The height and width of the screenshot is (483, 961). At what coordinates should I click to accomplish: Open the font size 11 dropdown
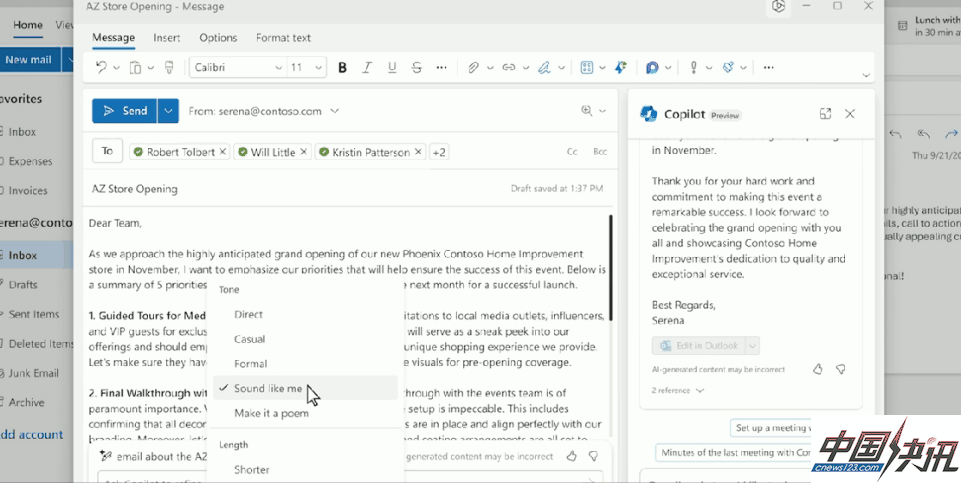tap(319, 67)
